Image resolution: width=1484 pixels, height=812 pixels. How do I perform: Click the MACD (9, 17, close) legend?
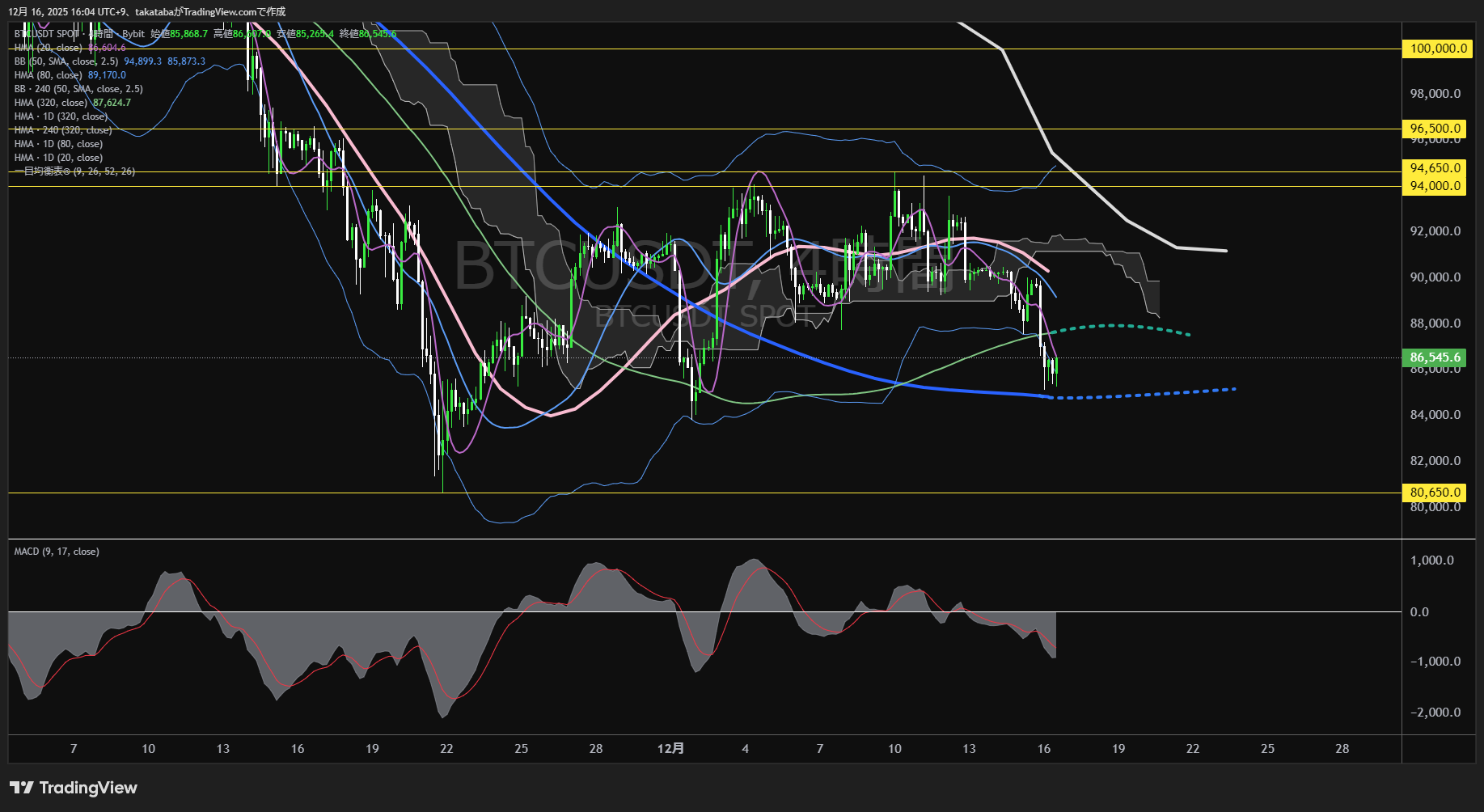[55, 551]
